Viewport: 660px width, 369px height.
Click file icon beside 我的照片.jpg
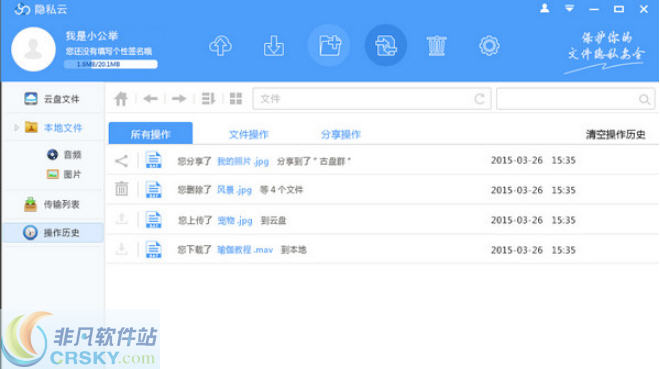(153, 160)
